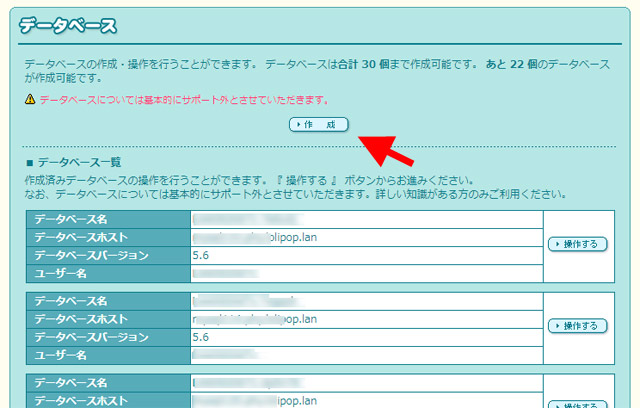Viewport: 640px width, 408px height.
Task: Click version 5.6 in first database table
Action: point(201,255)
